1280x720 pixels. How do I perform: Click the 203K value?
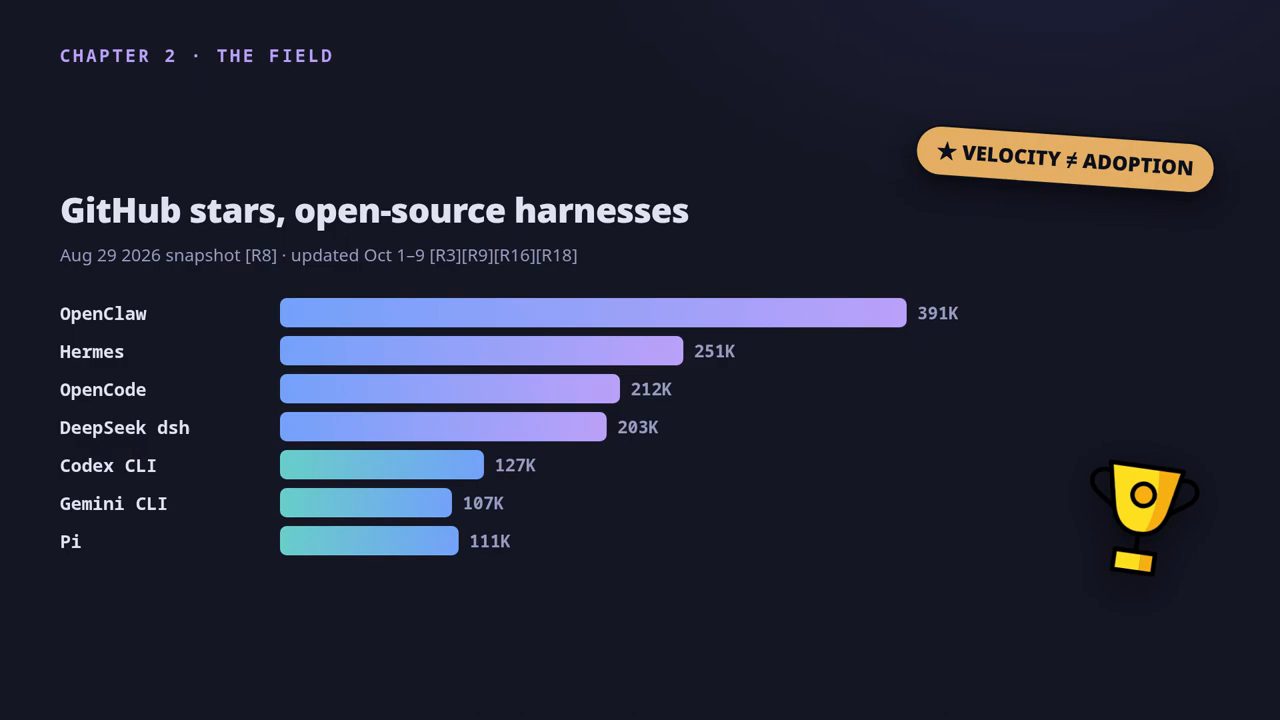(x=638, y=427)
